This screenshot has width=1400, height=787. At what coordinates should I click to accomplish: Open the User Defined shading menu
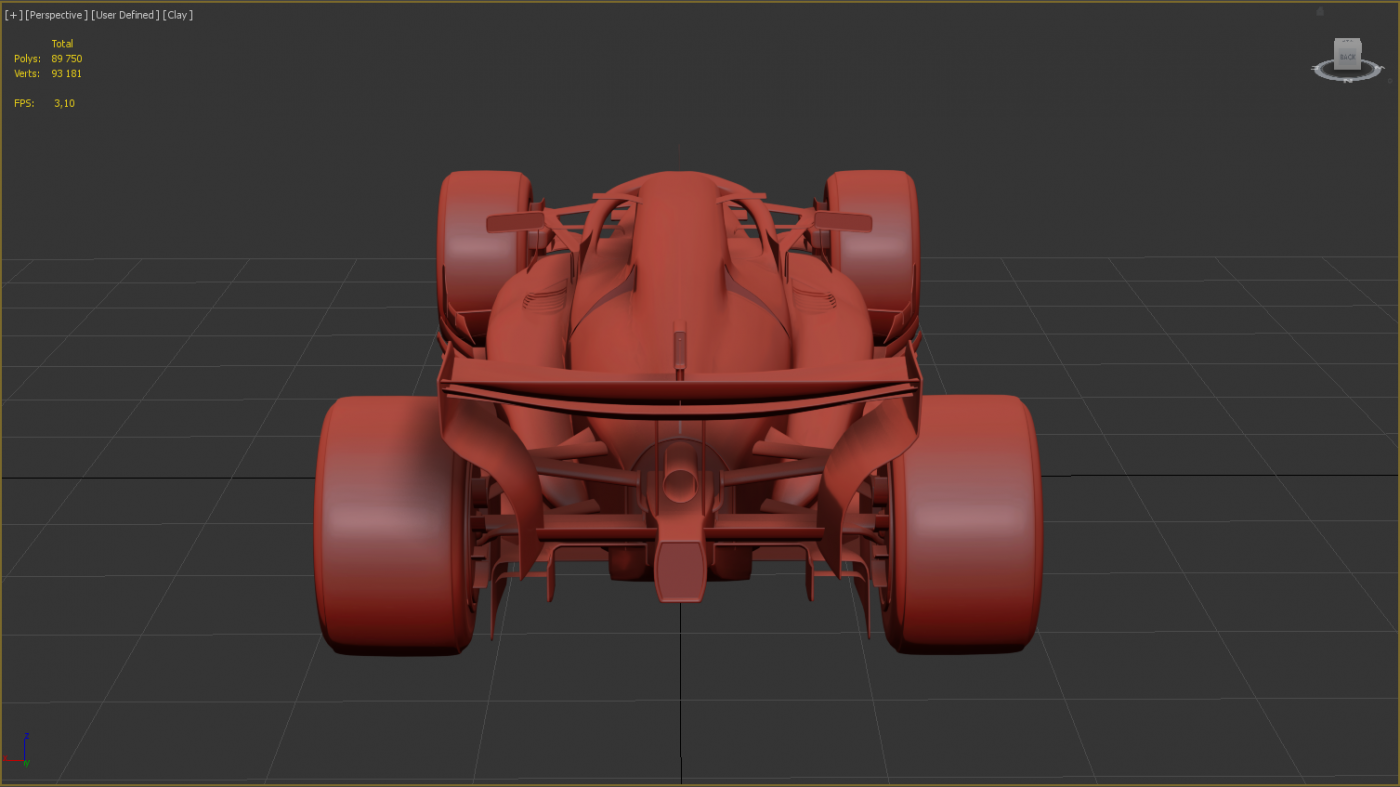click(125, 15)
